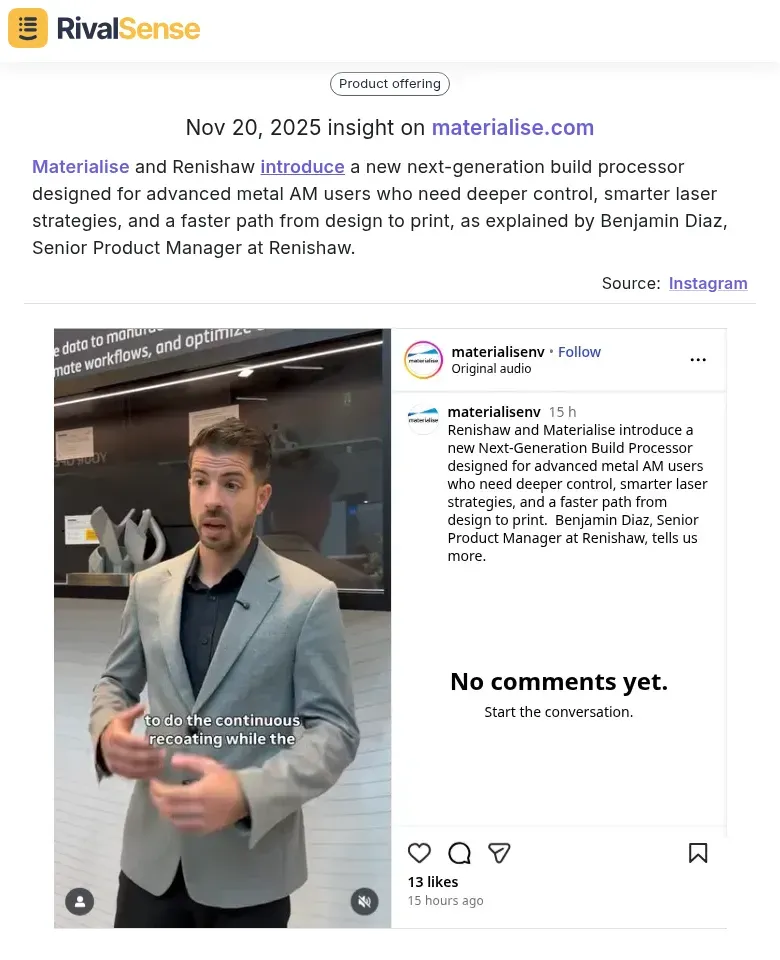The width and height of the screenshot is (780, 960).
Task: View the source on Instagram
Action: (x=708, y=283)
